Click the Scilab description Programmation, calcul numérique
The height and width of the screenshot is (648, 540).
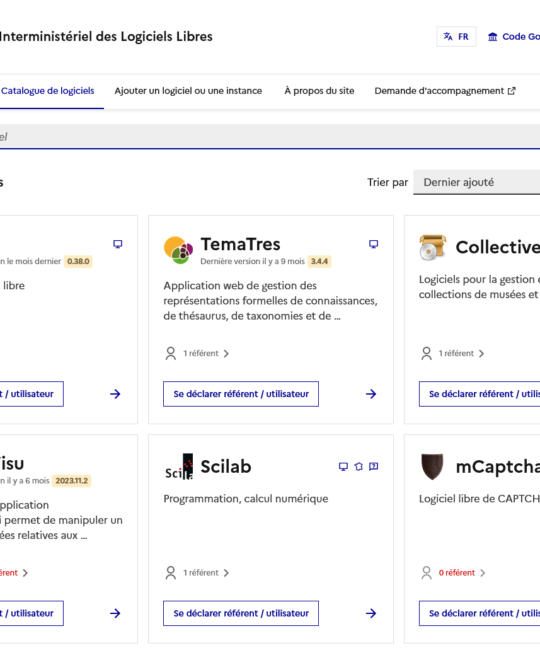pyautogui.click(x=246, y=499)
